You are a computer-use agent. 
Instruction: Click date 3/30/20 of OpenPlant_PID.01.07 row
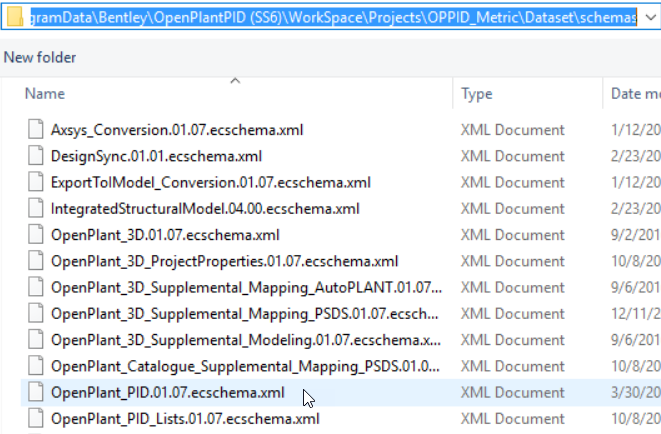point(636,393)
